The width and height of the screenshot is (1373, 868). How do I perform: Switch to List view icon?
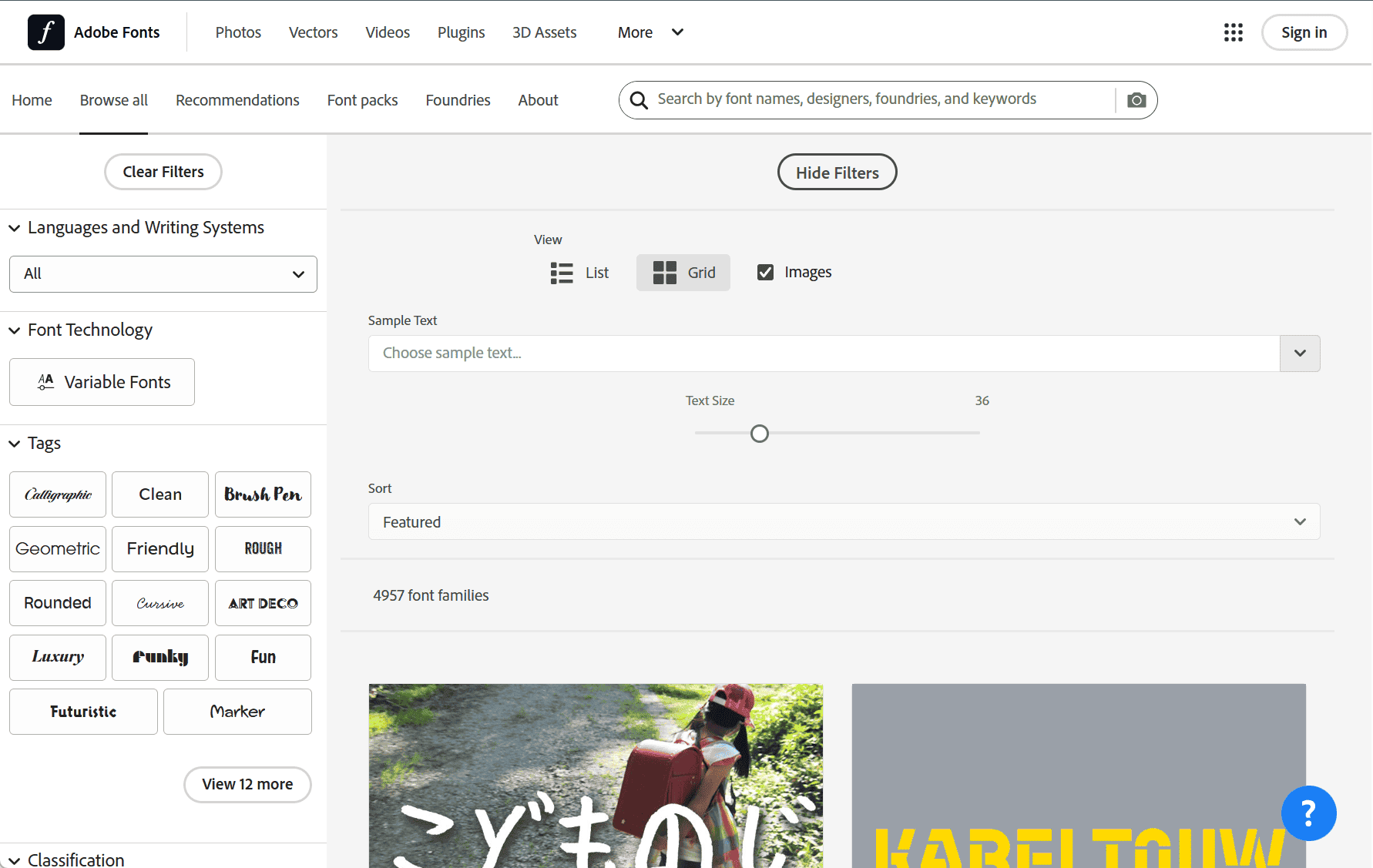coord(562,273)
